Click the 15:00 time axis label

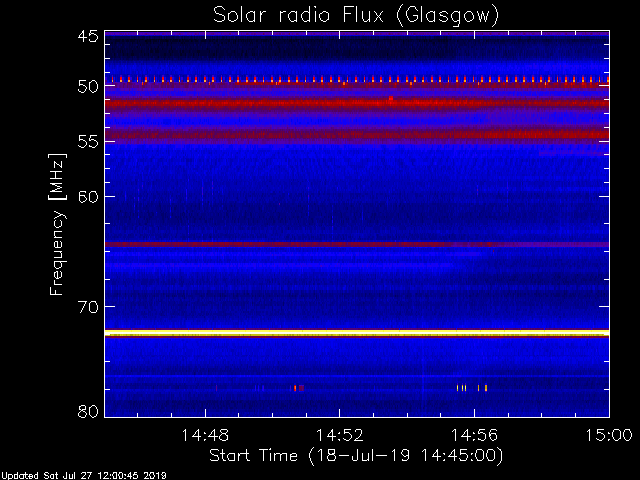[609, 436]
